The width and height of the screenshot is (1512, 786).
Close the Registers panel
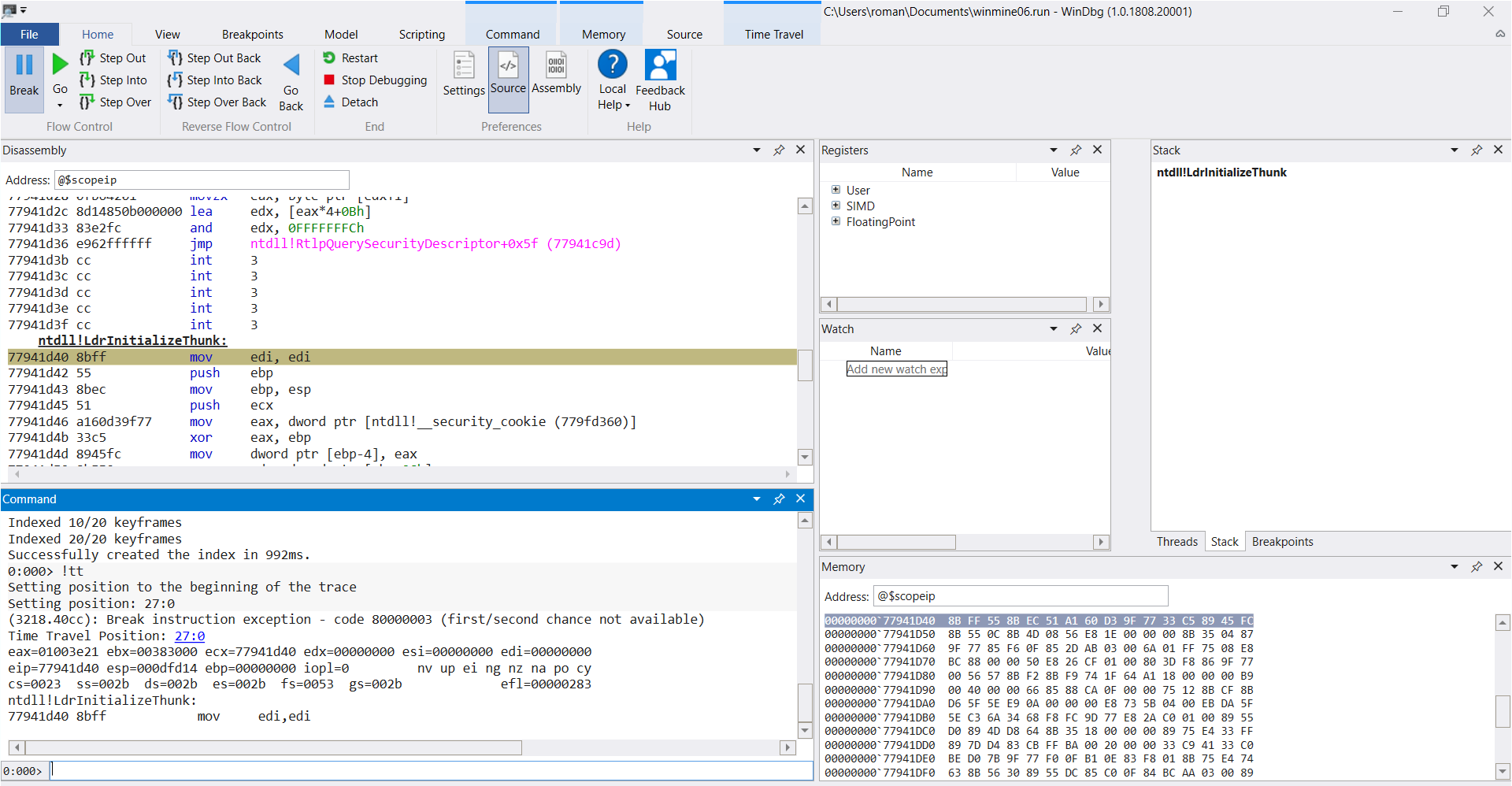pos(1098,150)
